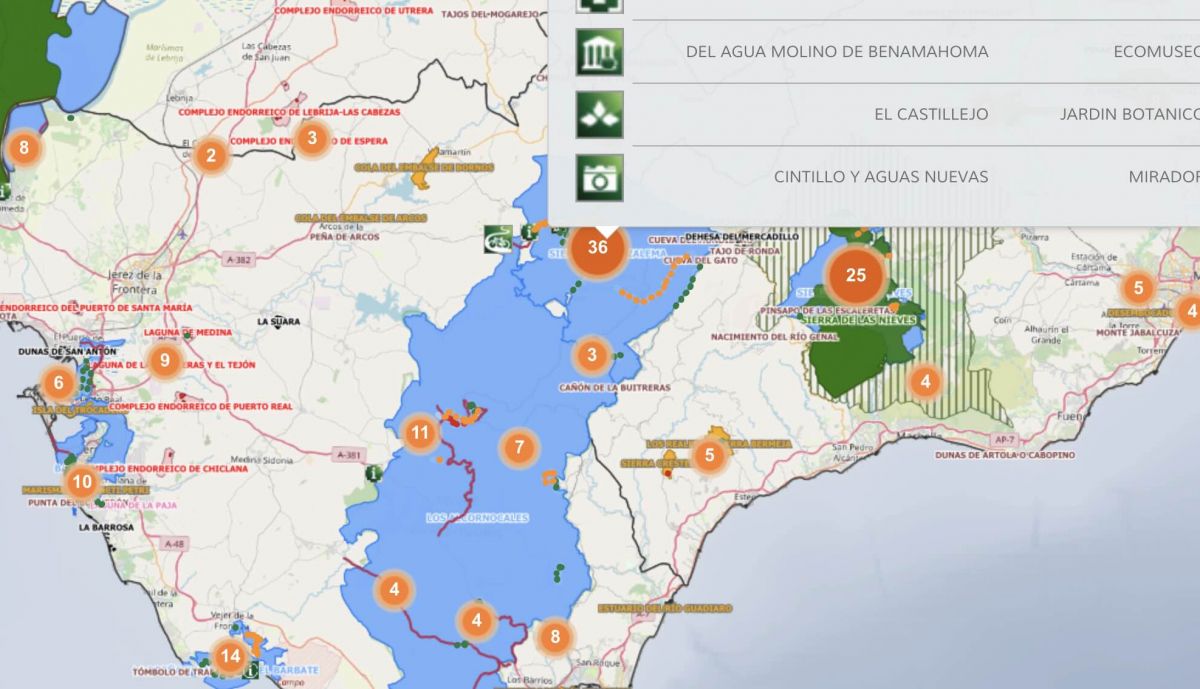Select the green bicycle greenway icon on the map

(x=497, y=240)
